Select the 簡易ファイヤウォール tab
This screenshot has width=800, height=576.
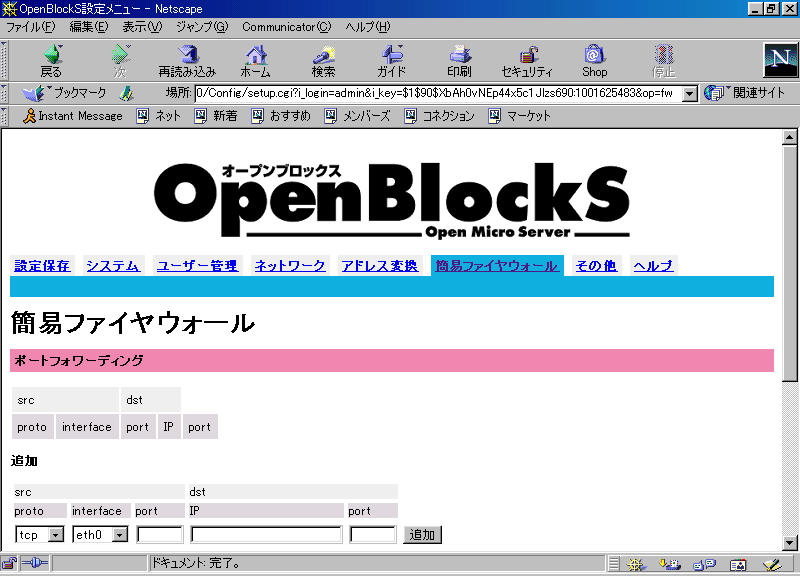click(497, 266)
